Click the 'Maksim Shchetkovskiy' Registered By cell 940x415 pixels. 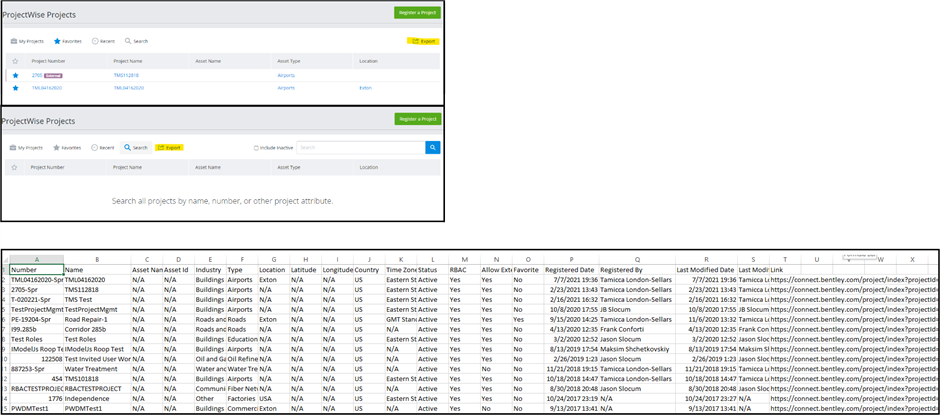[637, 349]
